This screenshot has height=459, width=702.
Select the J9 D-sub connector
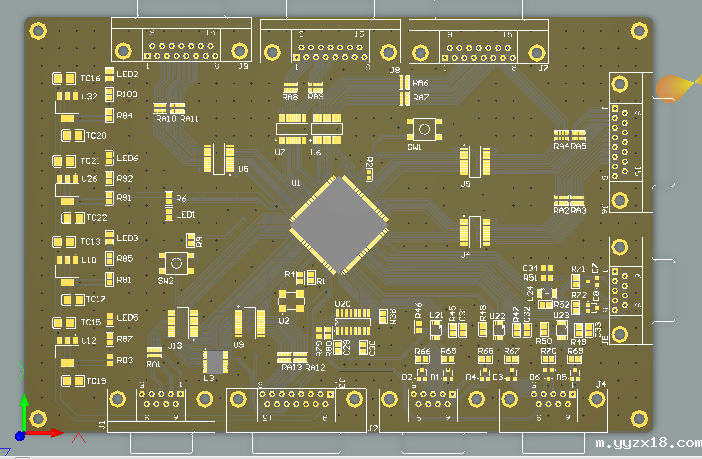182,43
